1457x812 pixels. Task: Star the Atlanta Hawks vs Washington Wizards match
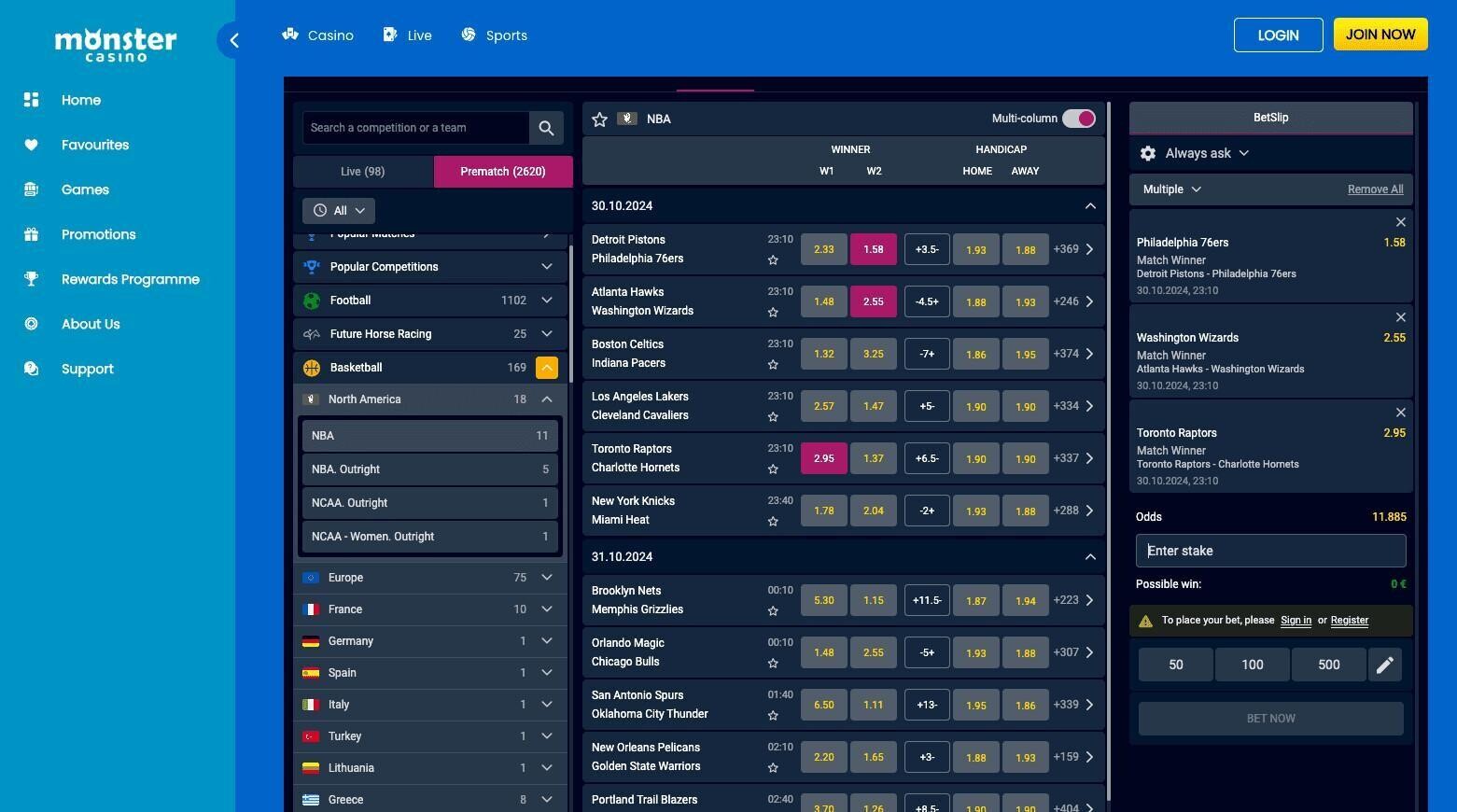pyautogui.click(x=773, y=313)
